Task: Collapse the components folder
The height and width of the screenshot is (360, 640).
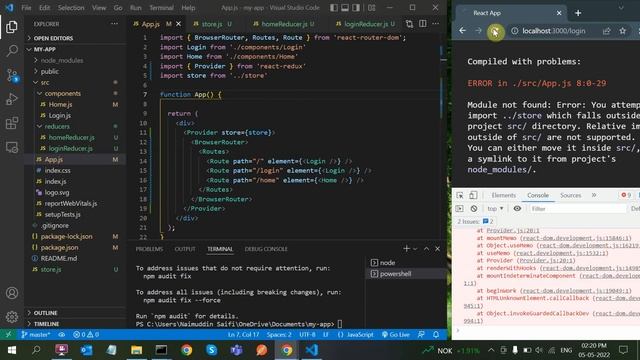Action: (x=62, y=93)
